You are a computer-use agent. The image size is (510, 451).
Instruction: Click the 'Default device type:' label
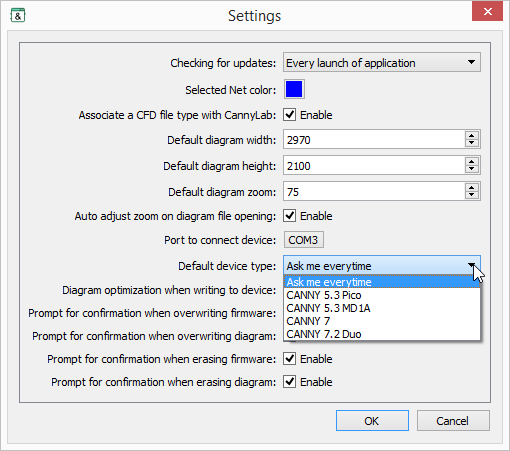227,266
